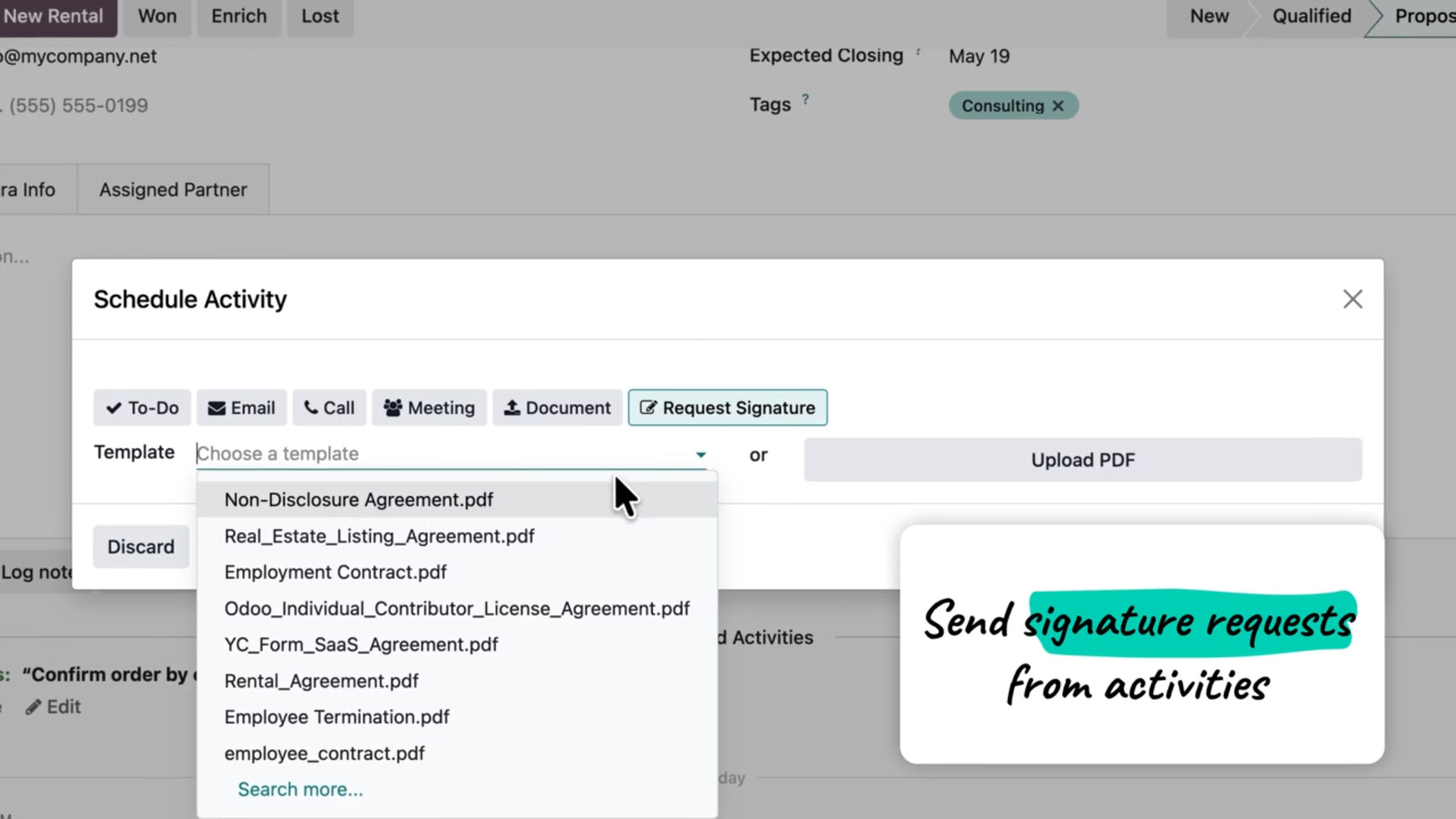Screen dimensions: 1456x819
Task: Click the Search more... link
Action: [300, 789]
